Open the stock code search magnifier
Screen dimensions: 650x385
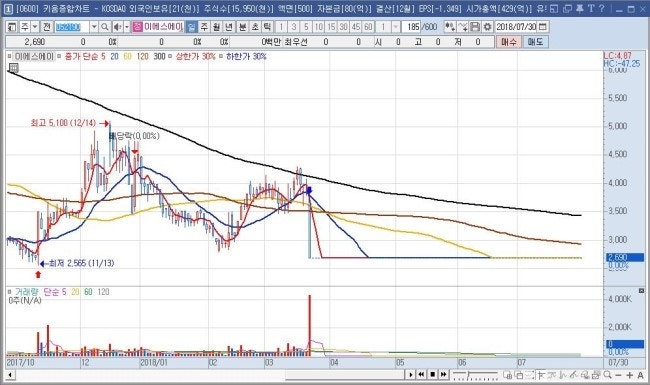pos(105,27)
